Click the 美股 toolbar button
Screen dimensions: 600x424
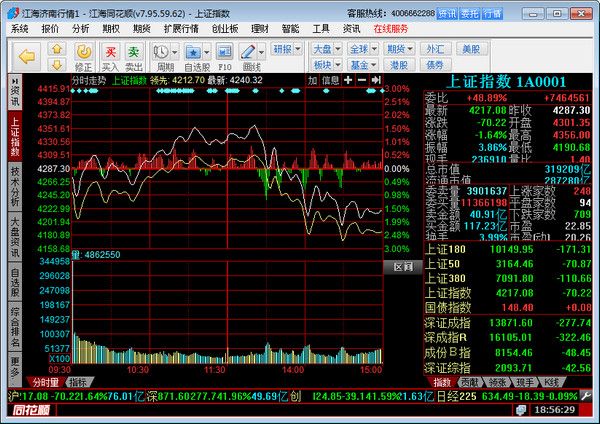pos(471,49)
